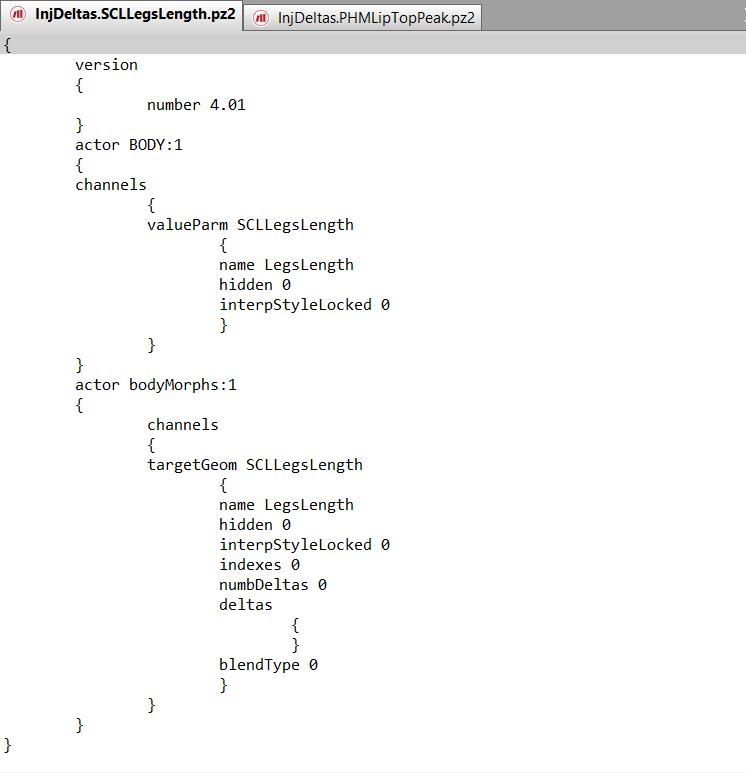Viewport: 746px width, 773px height.
Task: Click the 'actor bodyMorphs:1' line
Action: [156, 385]
